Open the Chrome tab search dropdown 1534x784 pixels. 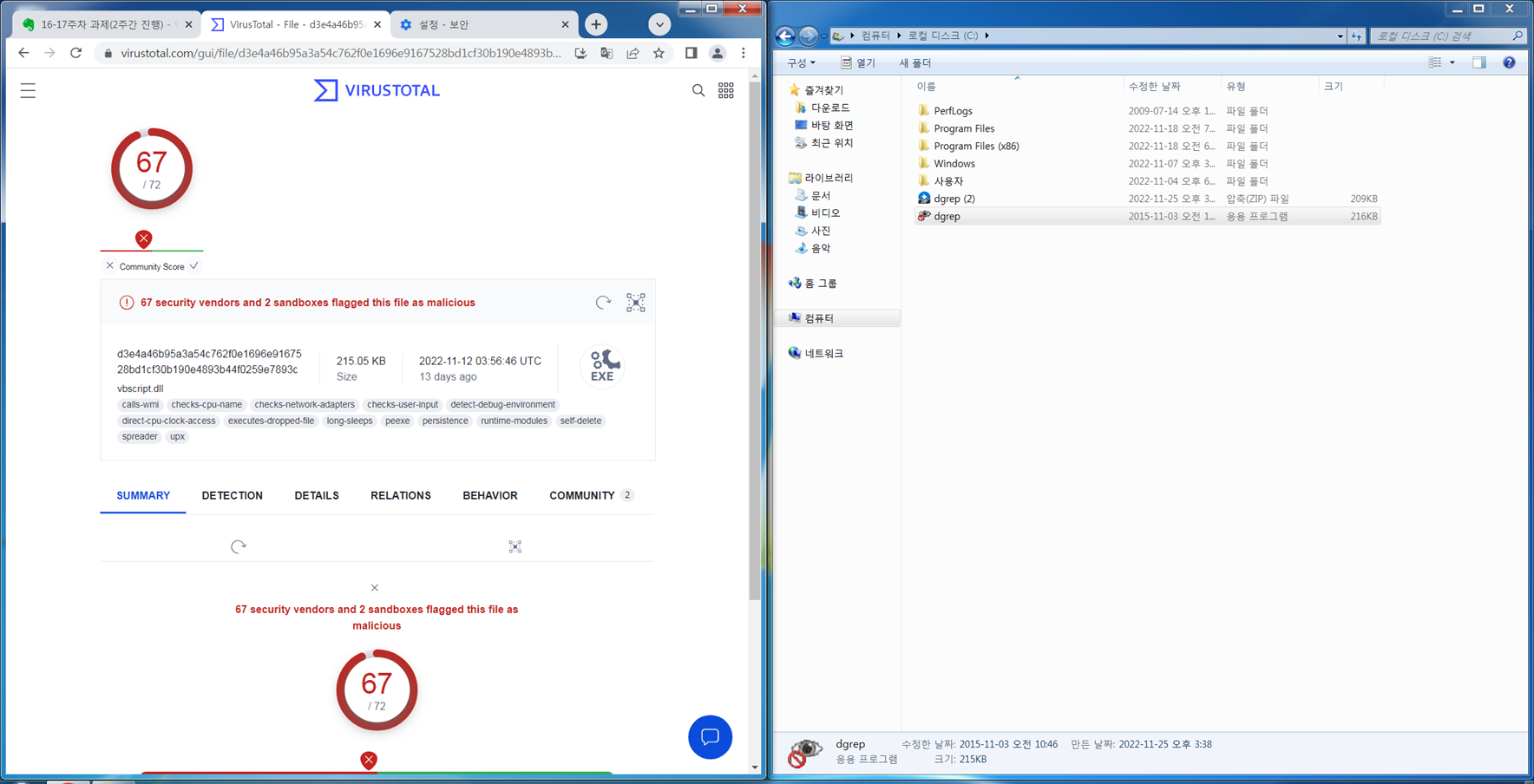click(659, 24)
